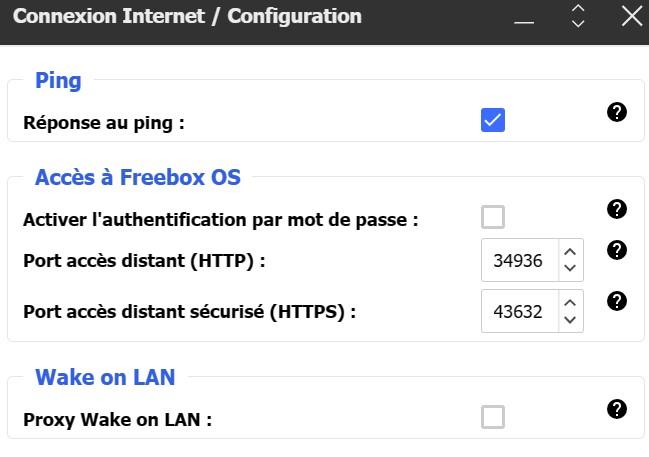
Task: Enable password authentication checkbox
Action: 493,217
